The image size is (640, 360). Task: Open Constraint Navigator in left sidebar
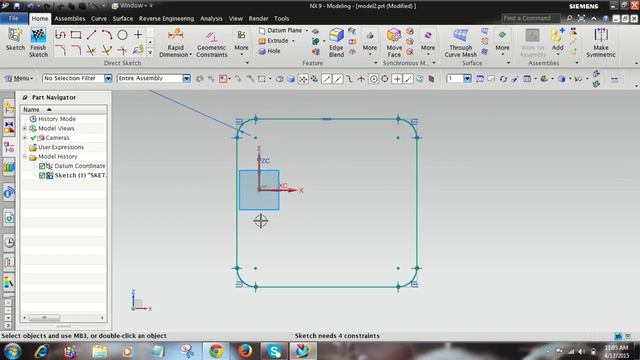click(x=9, y=127)
